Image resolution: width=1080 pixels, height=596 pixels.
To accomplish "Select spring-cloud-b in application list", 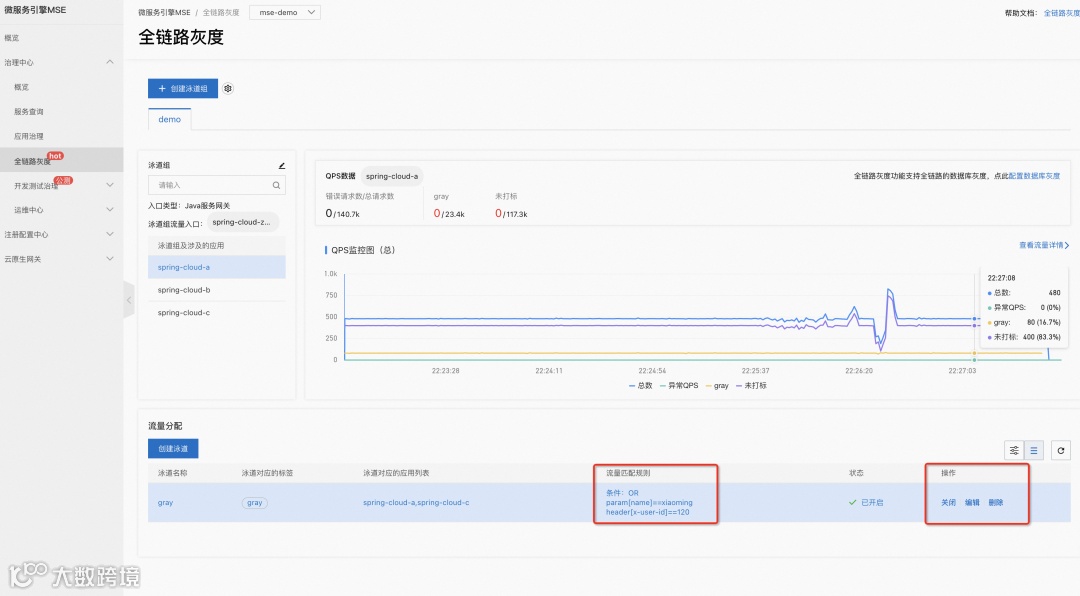I will pyautogui.click(x=216, y=290).
